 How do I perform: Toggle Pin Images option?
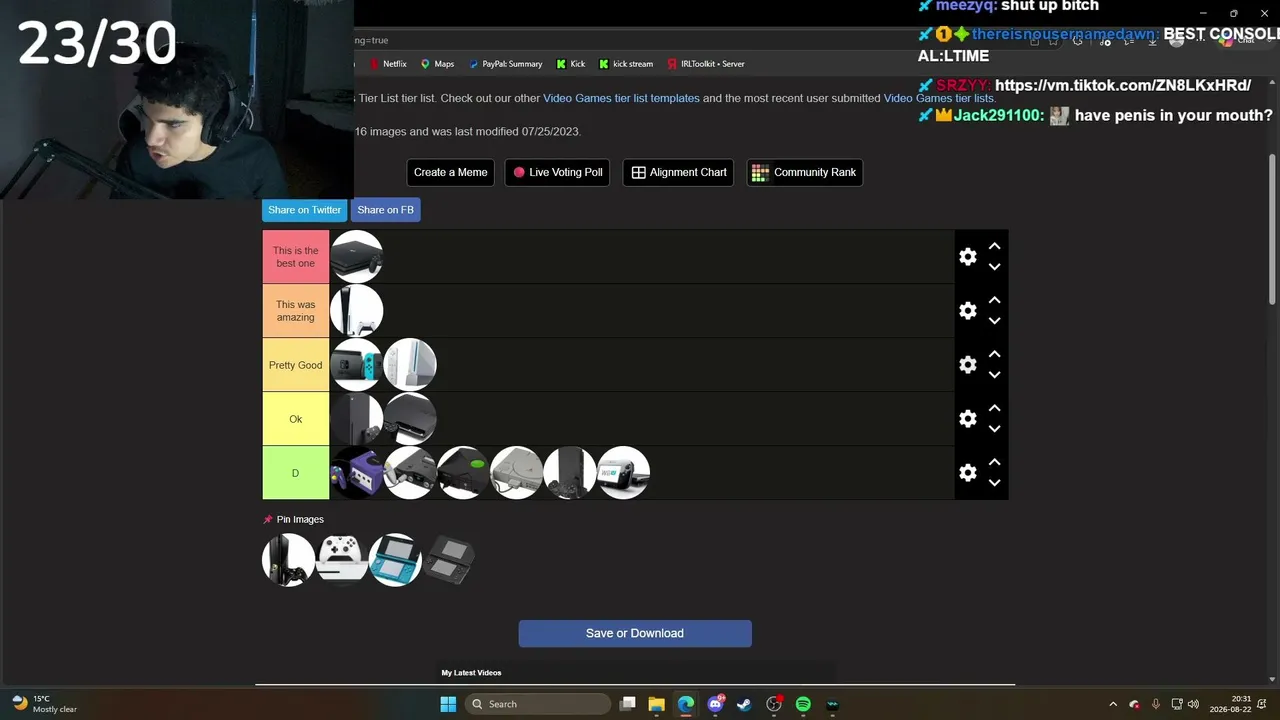coord(293,520)
